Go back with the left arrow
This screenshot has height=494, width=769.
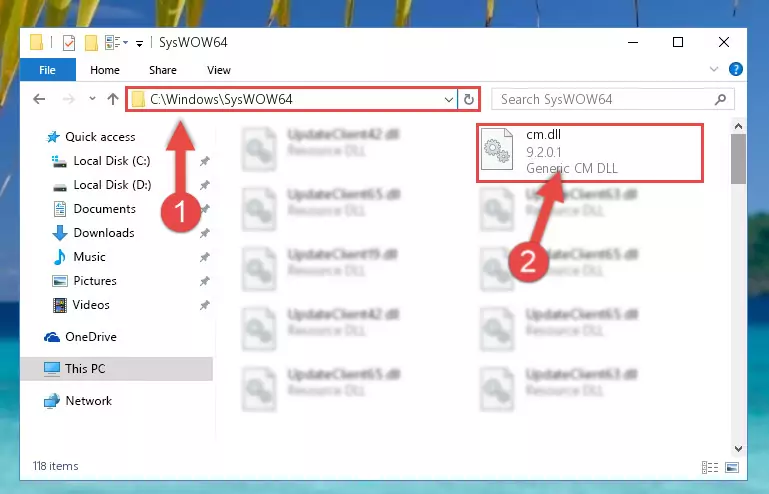39,99
